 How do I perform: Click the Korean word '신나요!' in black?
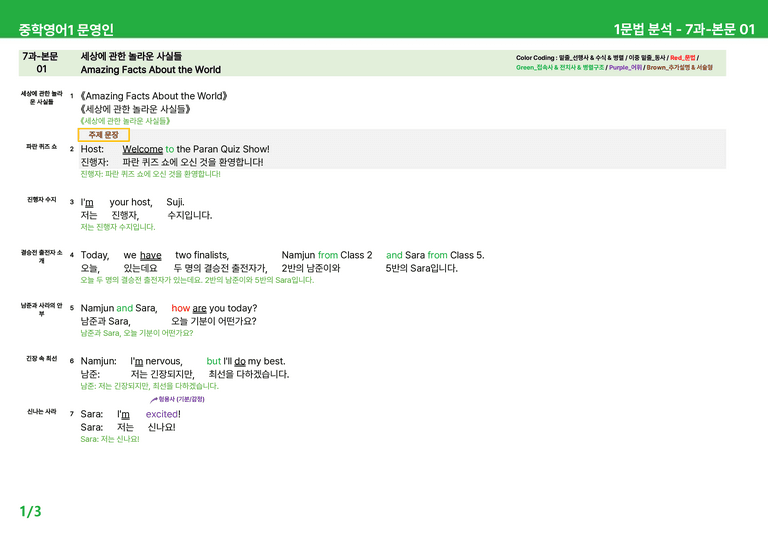click(161, 427)
